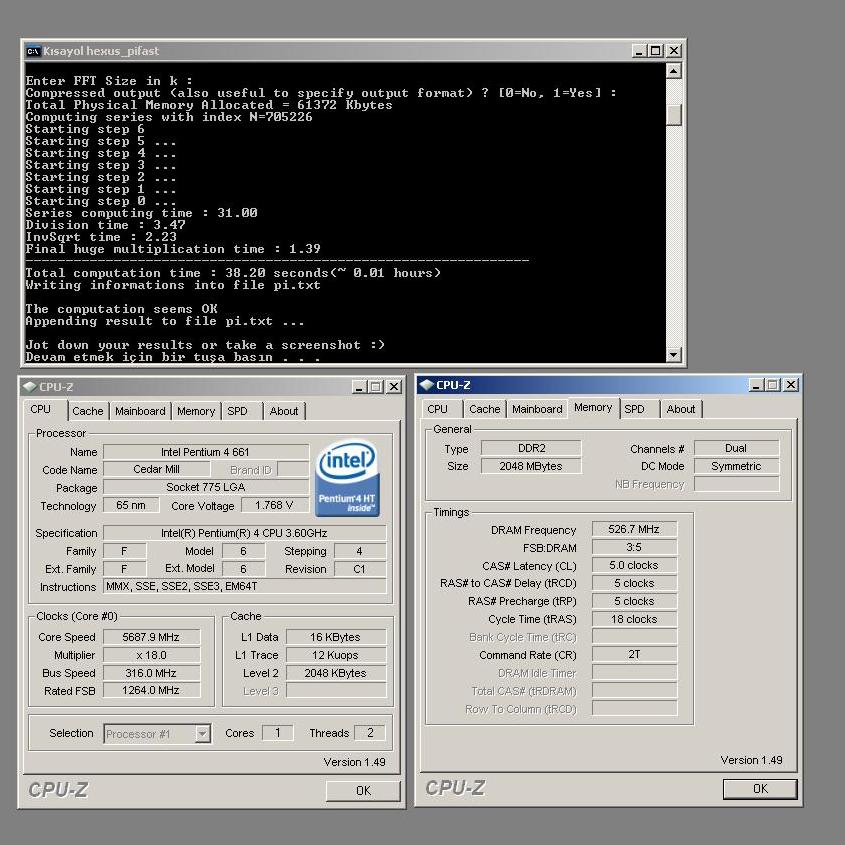Click the Package field Socket 775 LGA
The image size is (845, 845).
(x=206, y=487)
